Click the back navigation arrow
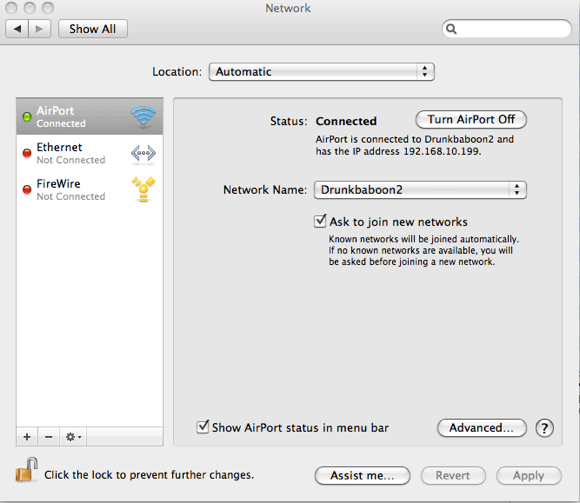This screenshot has width=580, height=503. point(17,29)
